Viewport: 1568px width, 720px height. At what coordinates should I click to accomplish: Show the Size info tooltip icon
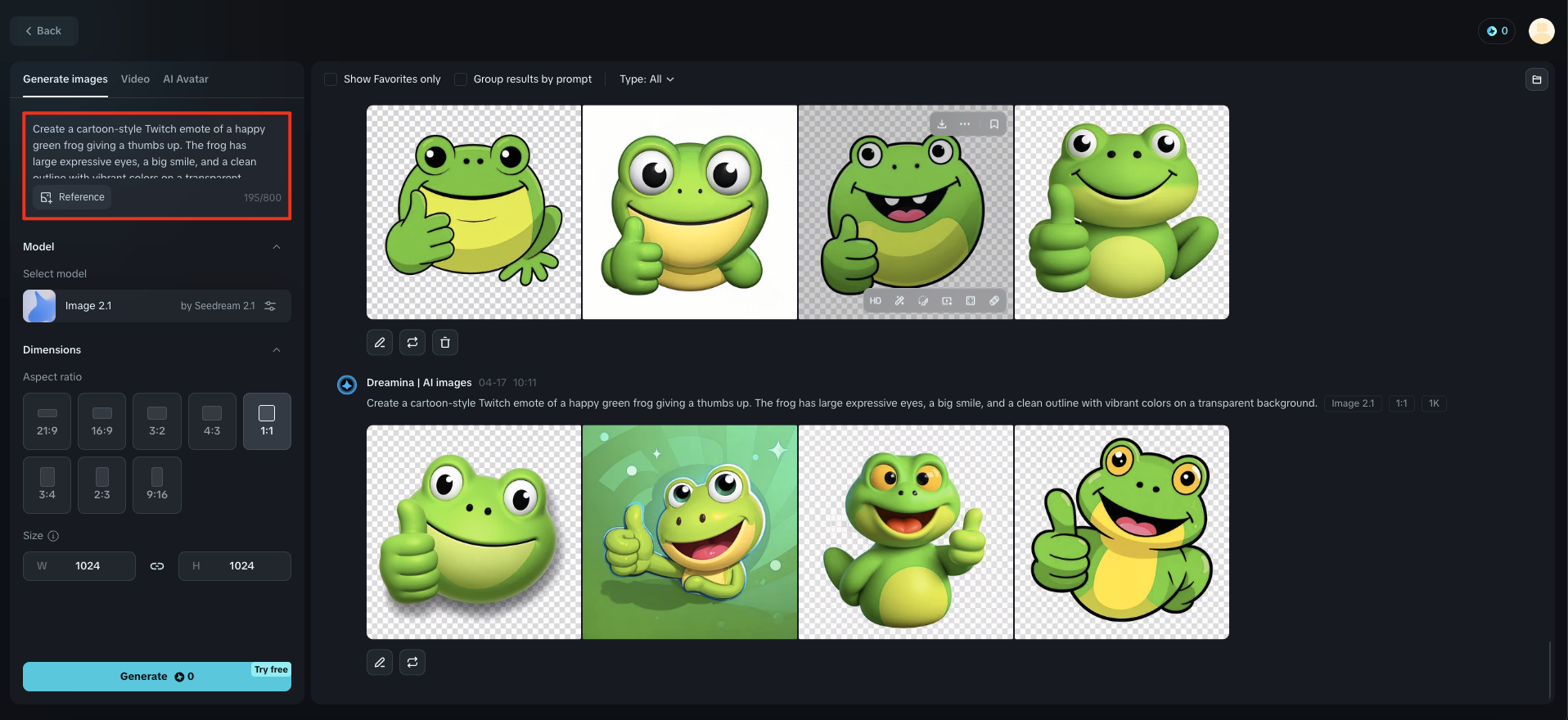53,536
